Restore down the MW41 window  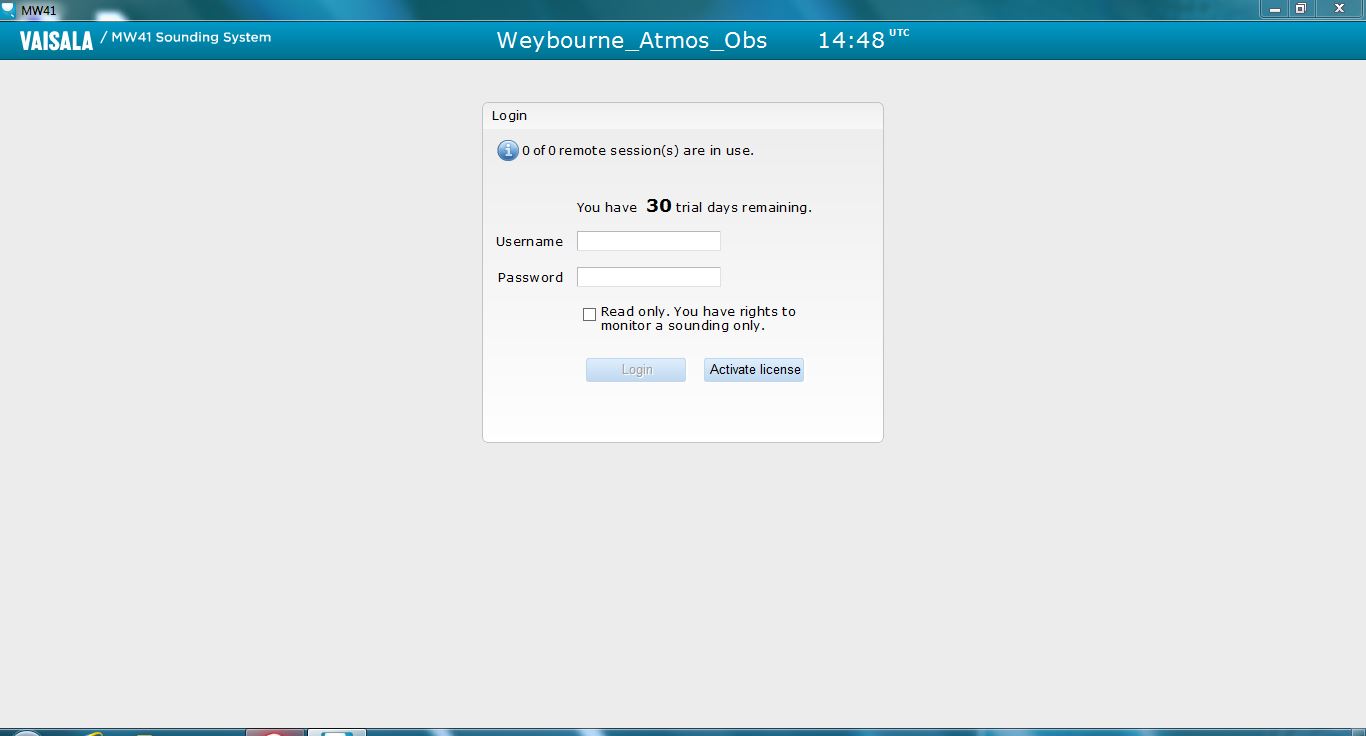click(1301, 9)
